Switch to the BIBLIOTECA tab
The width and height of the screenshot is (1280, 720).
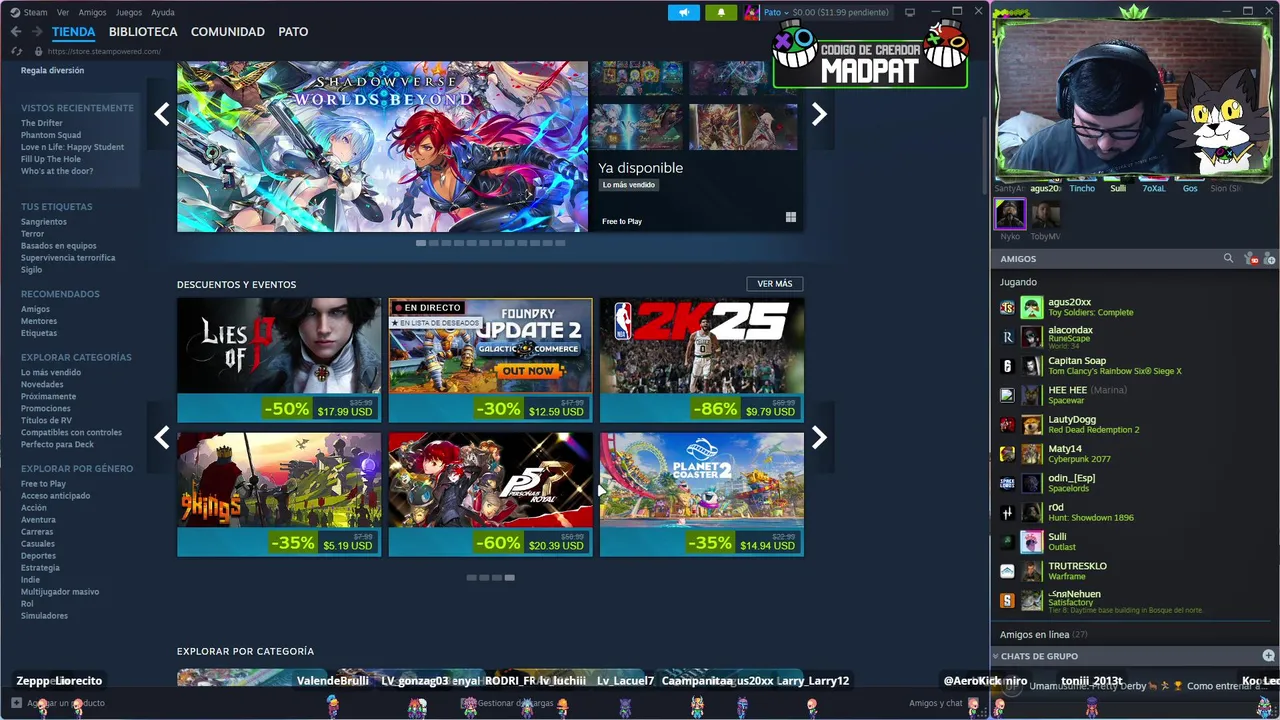(x=143, y=32)
